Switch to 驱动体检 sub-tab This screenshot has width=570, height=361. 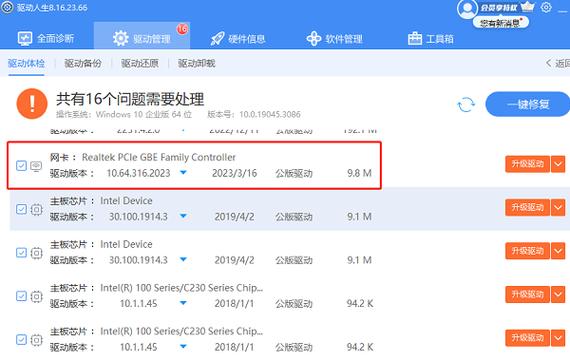coord(26,63)
